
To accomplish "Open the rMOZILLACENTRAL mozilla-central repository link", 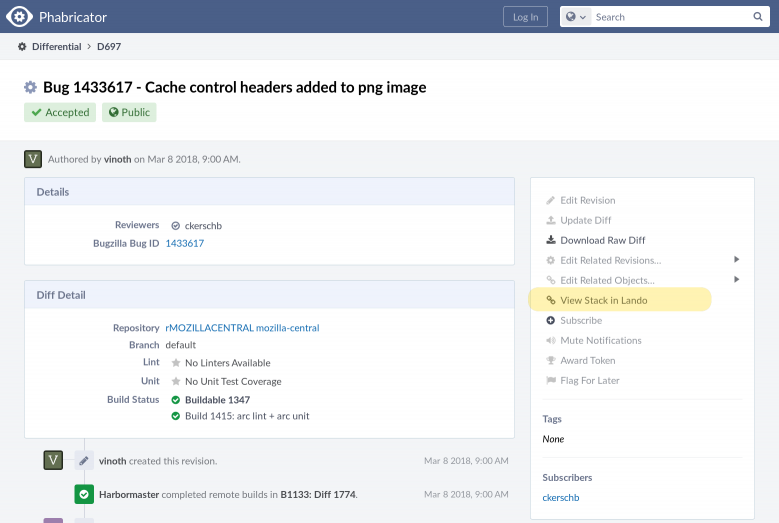I will point(242,328).
